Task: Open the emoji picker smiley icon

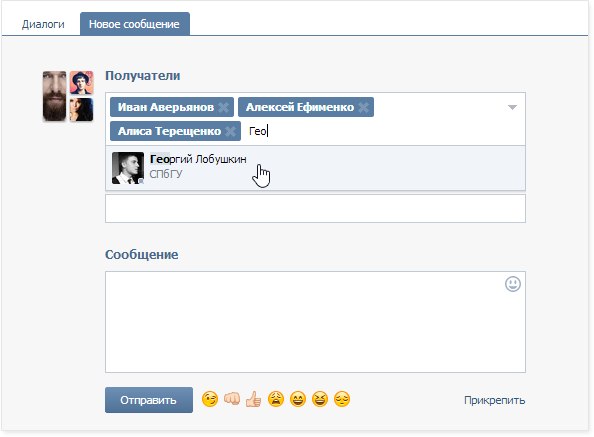Action: [x=513, y=284]
